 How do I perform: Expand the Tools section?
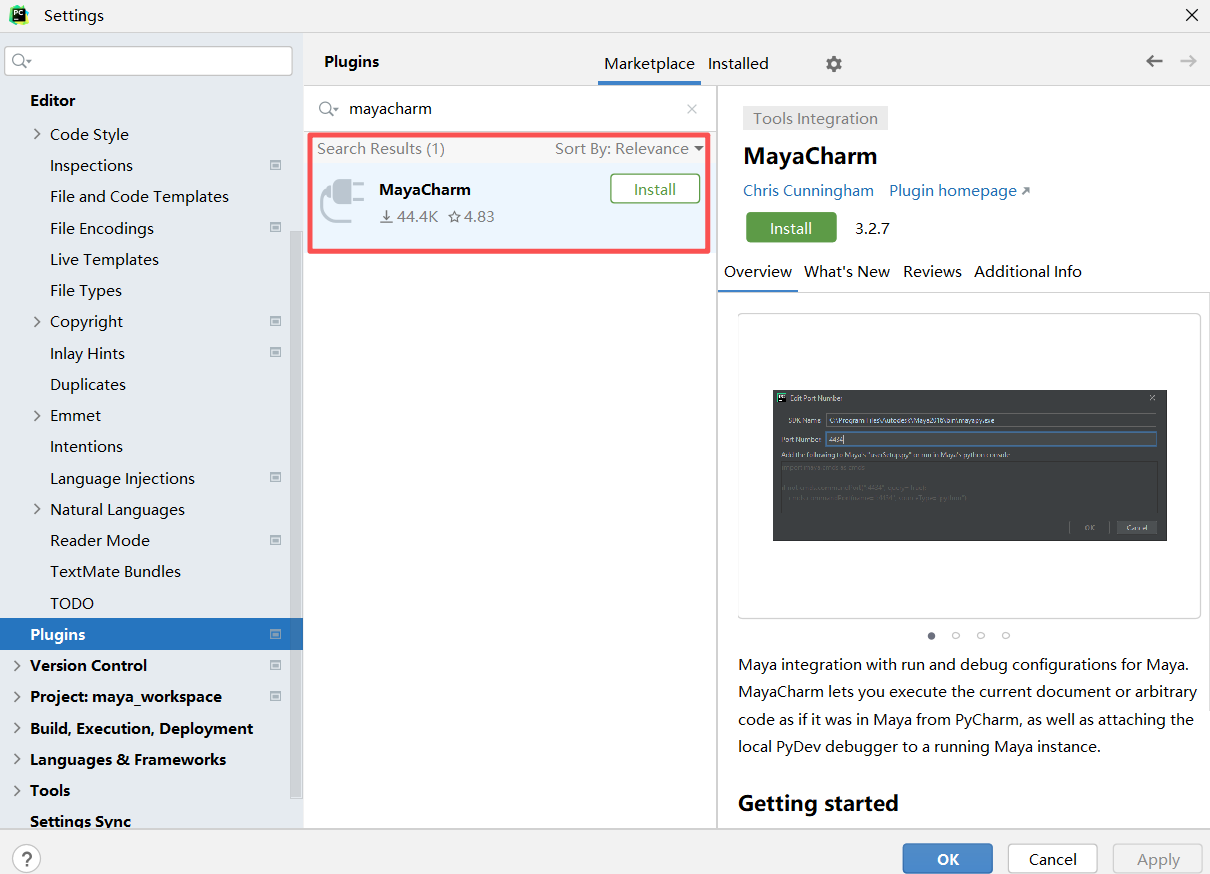coord(17,790)
